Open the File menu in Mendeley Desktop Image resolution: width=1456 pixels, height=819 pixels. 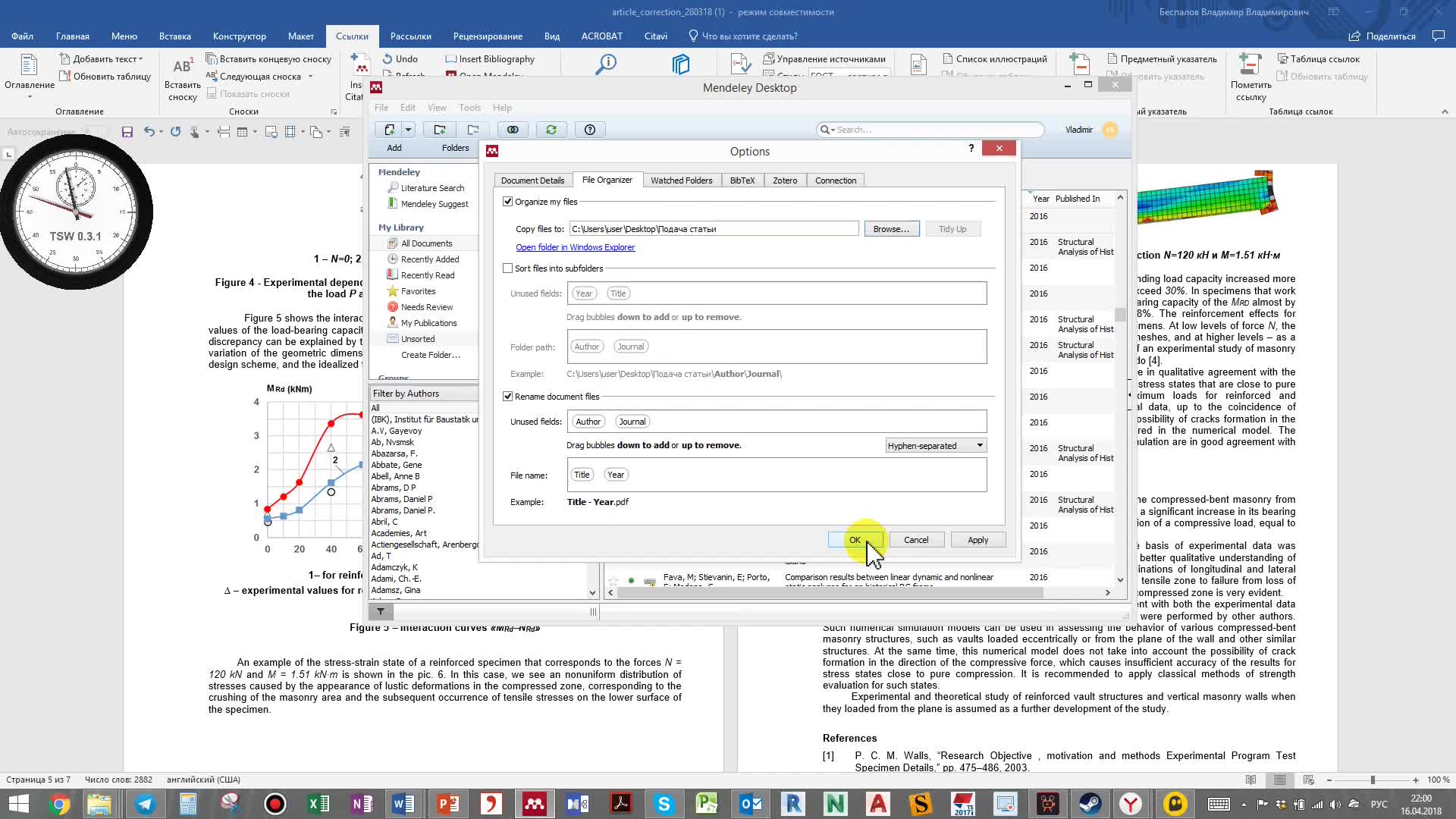coord(381,108)
